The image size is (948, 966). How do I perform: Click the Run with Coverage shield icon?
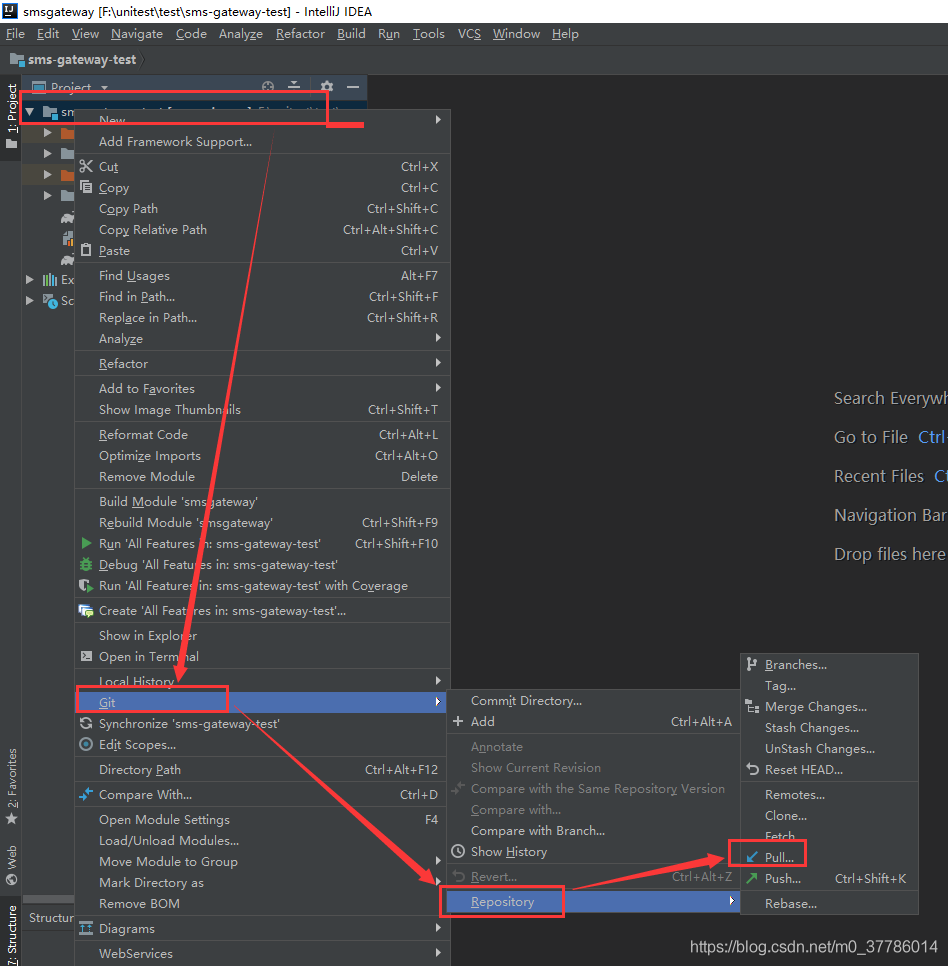coord(86,585)
